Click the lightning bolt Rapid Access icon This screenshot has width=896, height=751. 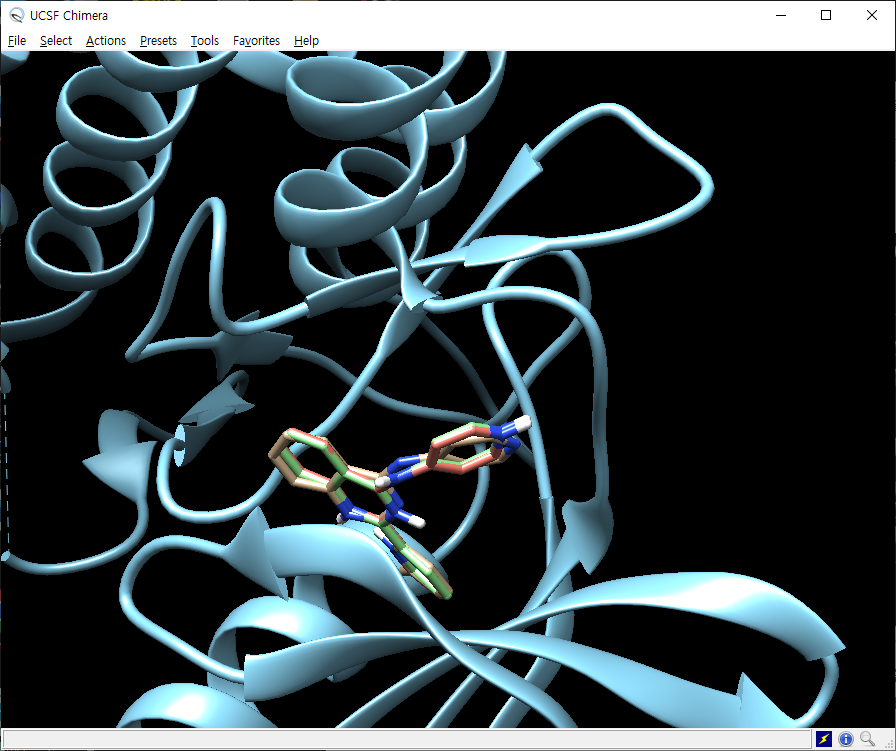click(x=823, y=739)
